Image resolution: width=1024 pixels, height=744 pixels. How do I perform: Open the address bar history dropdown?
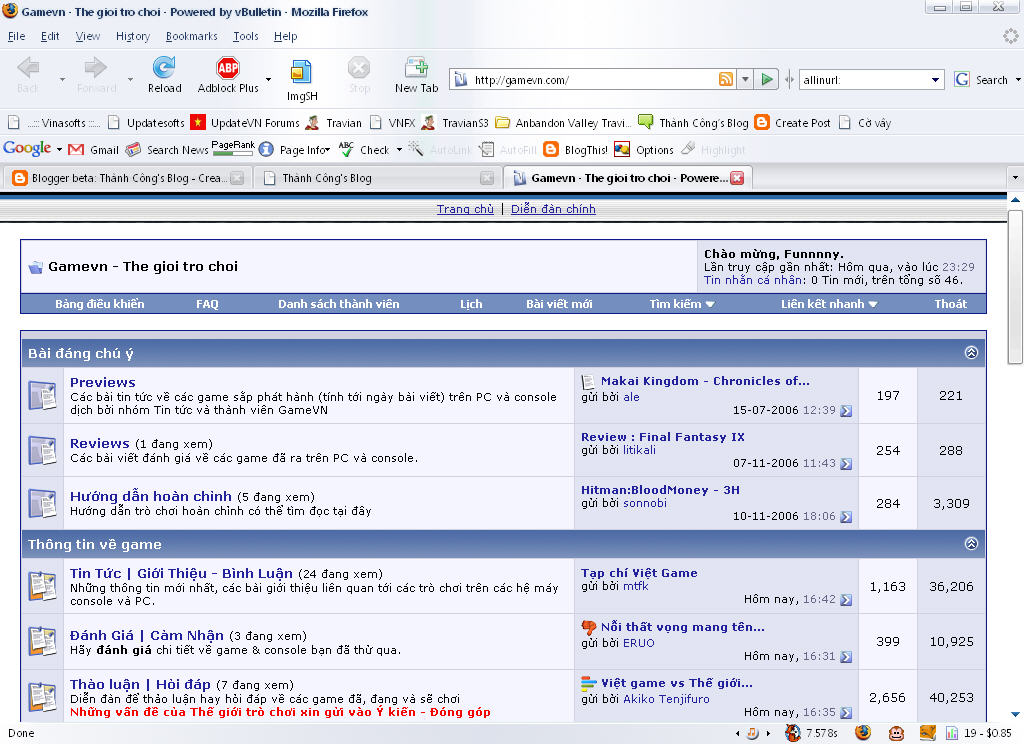(745, 80)
